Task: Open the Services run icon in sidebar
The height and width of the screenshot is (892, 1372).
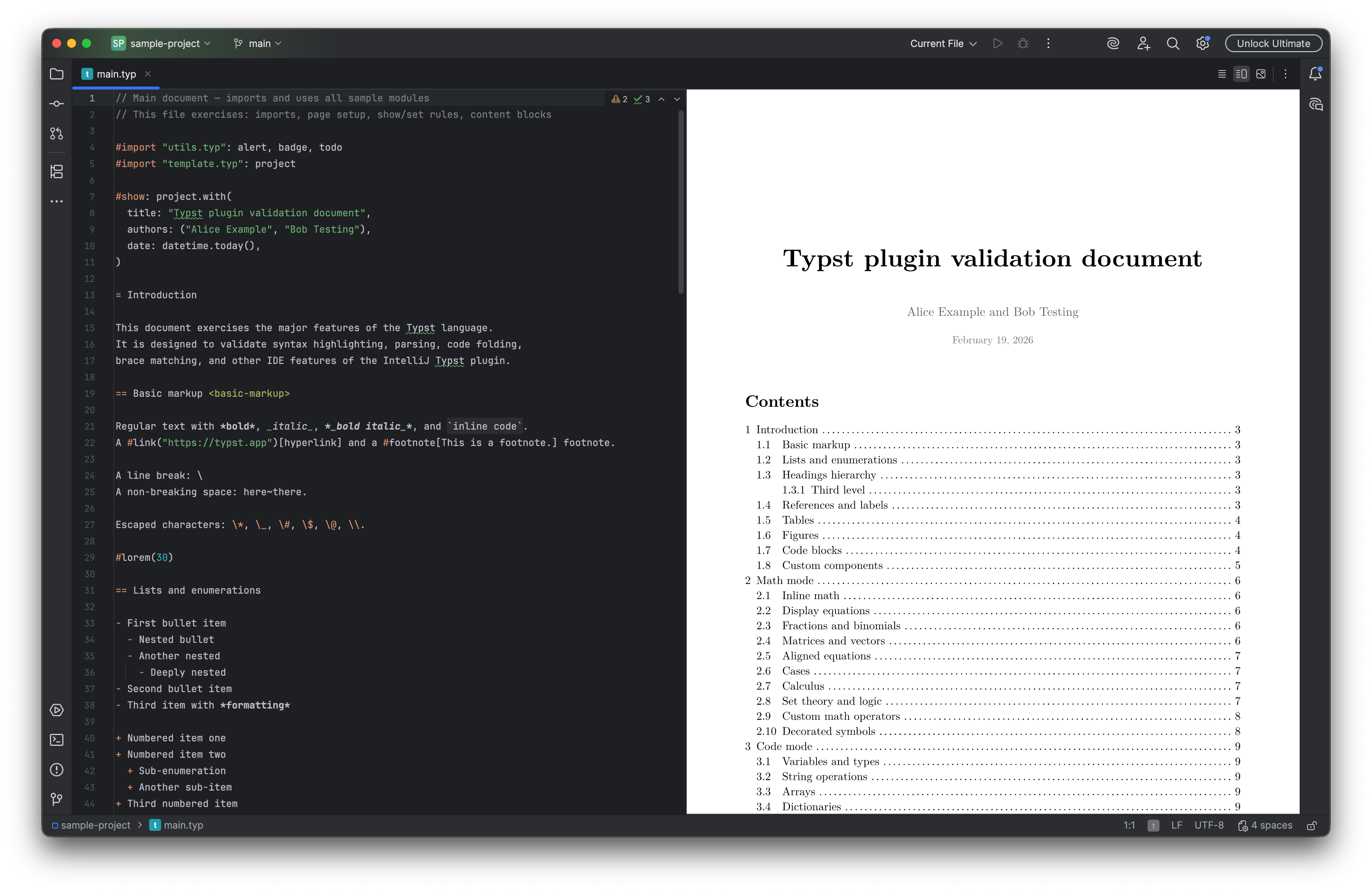Action: [x=57, y=710]
